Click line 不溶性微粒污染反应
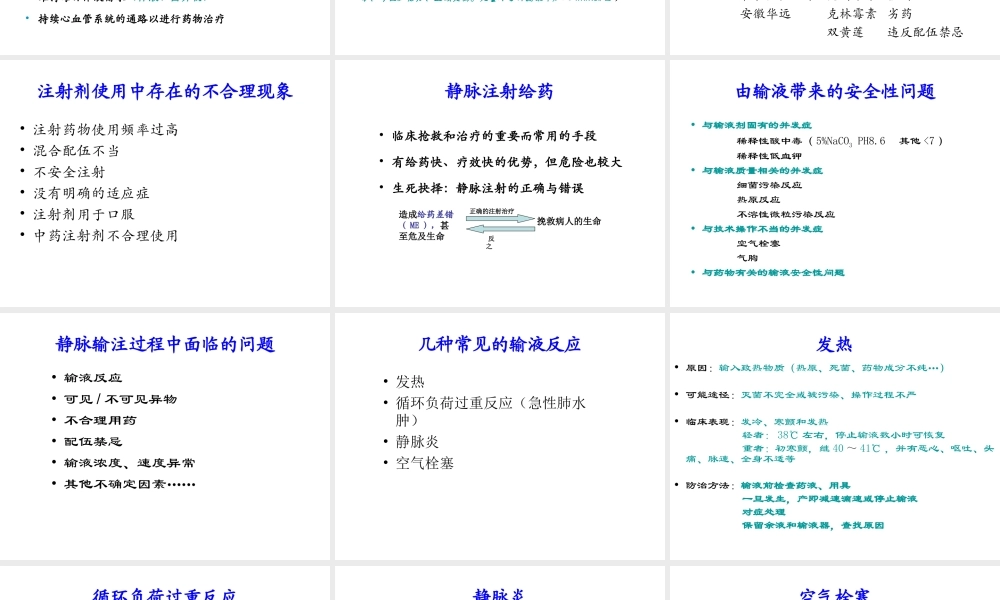The height and width of the screenshot is (600, 1000). pos(786,215)
